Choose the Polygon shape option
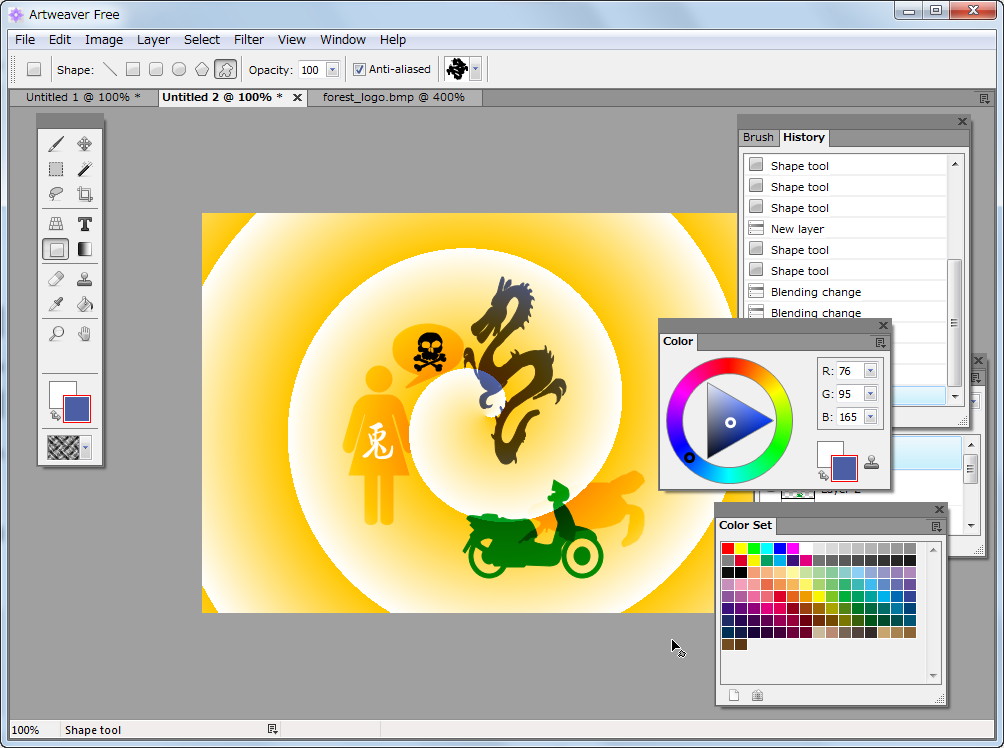 (202, 69)
